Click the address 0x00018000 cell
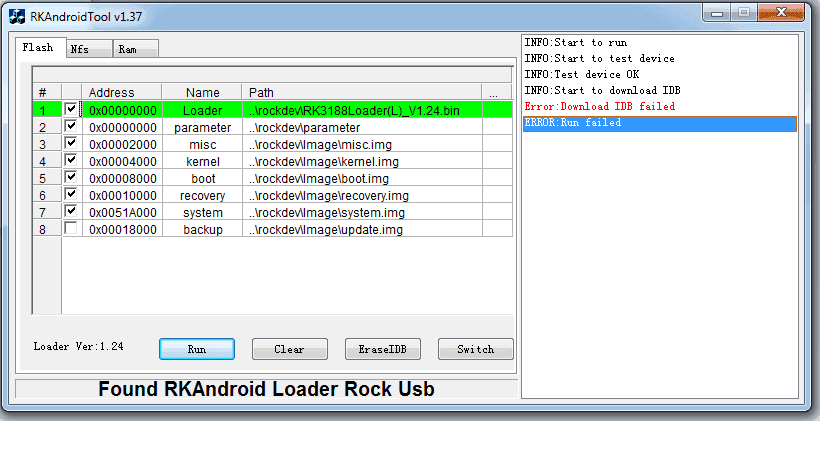The width and height of the screenshot is (820, 462). tap(122, 230)
